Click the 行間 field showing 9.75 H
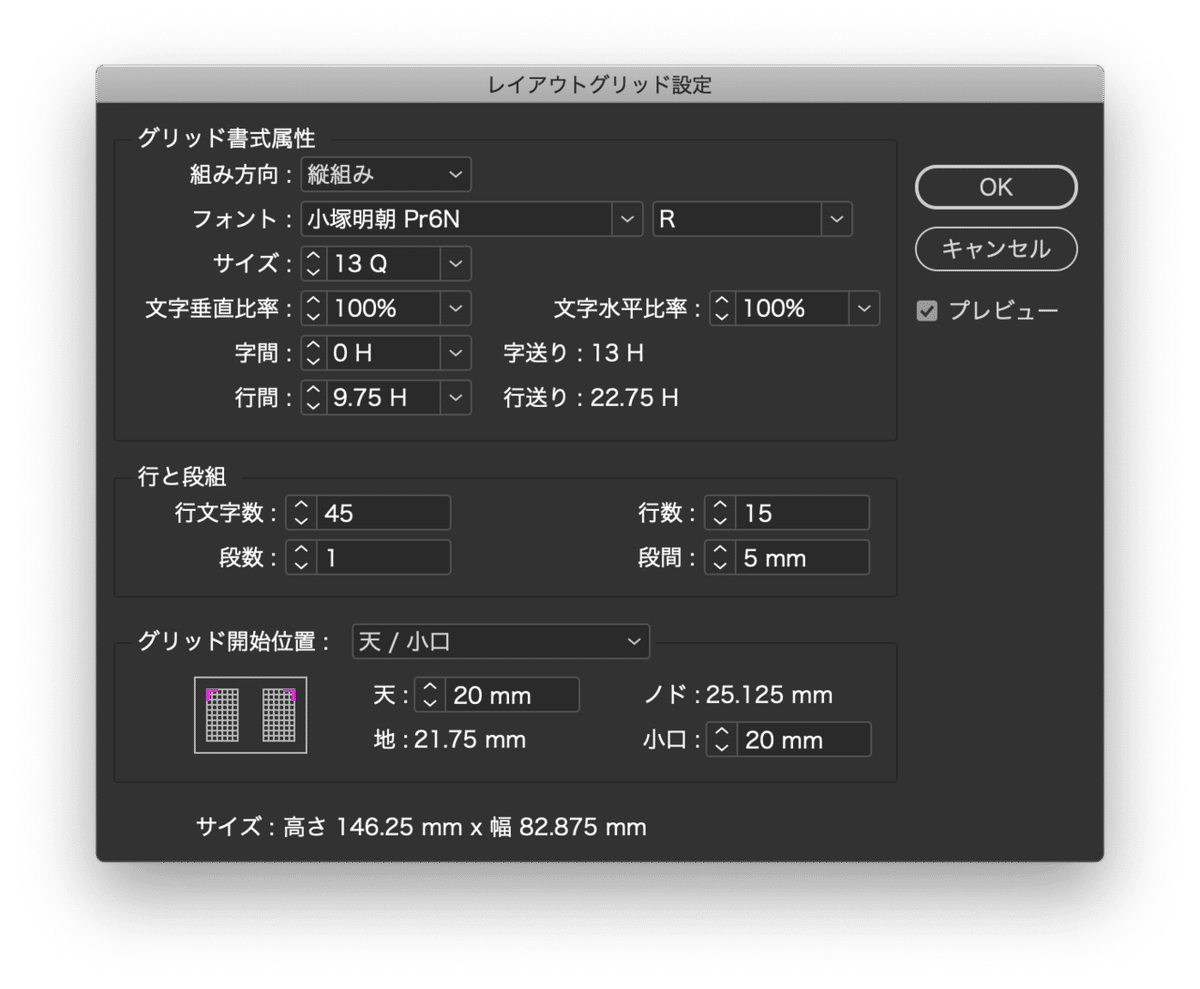Viewport: 1200px width, 989px height. 383,397
